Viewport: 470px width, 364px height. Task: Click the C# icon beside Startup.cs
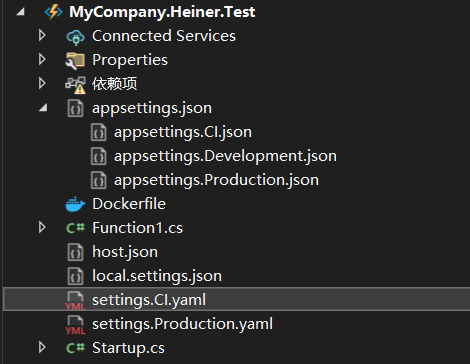click(x=75, y=348)
